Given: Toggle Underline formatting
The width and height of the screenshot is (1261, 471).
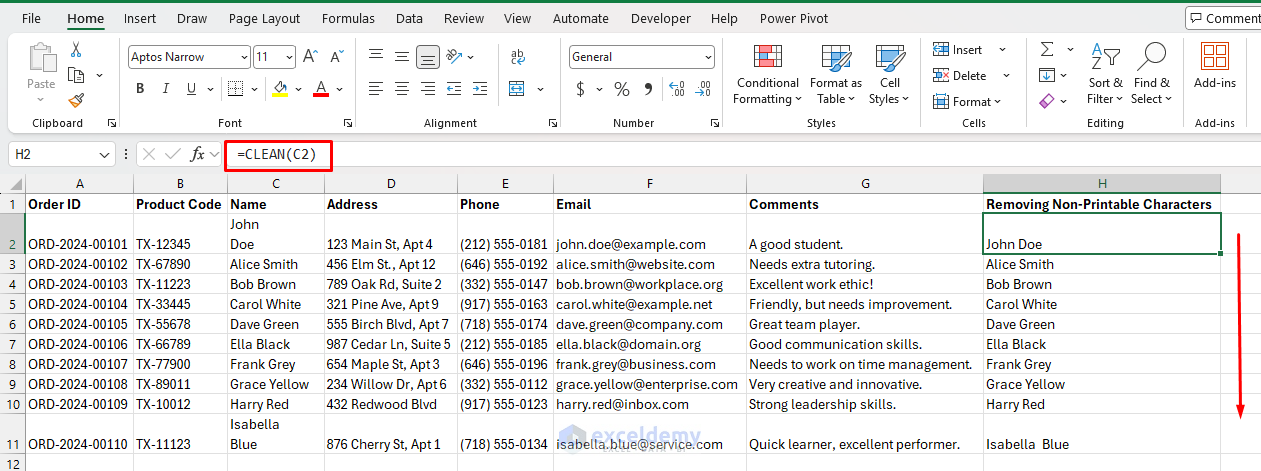Looking at the screenshot, I should 190,89.
